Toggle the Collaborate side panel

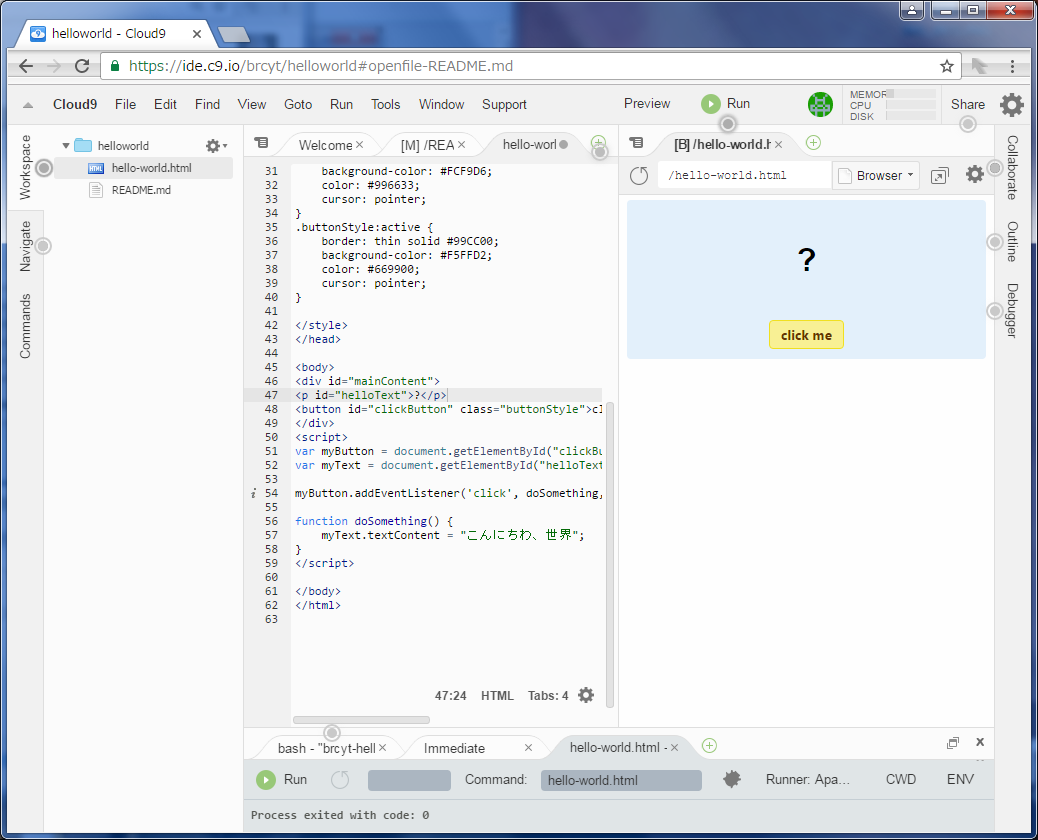point(1012,167)
